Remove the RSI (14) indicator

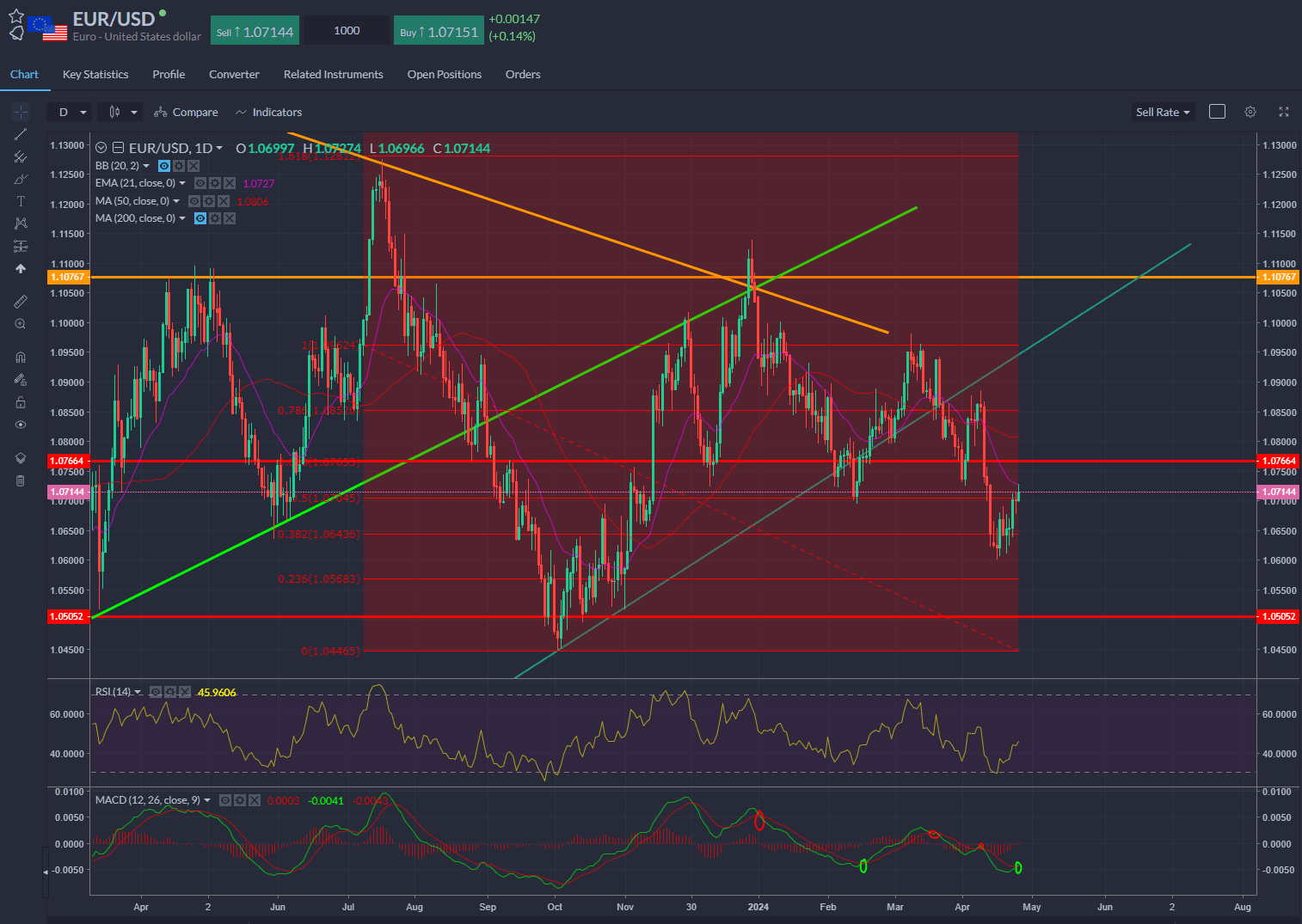(x=184, y=692)
